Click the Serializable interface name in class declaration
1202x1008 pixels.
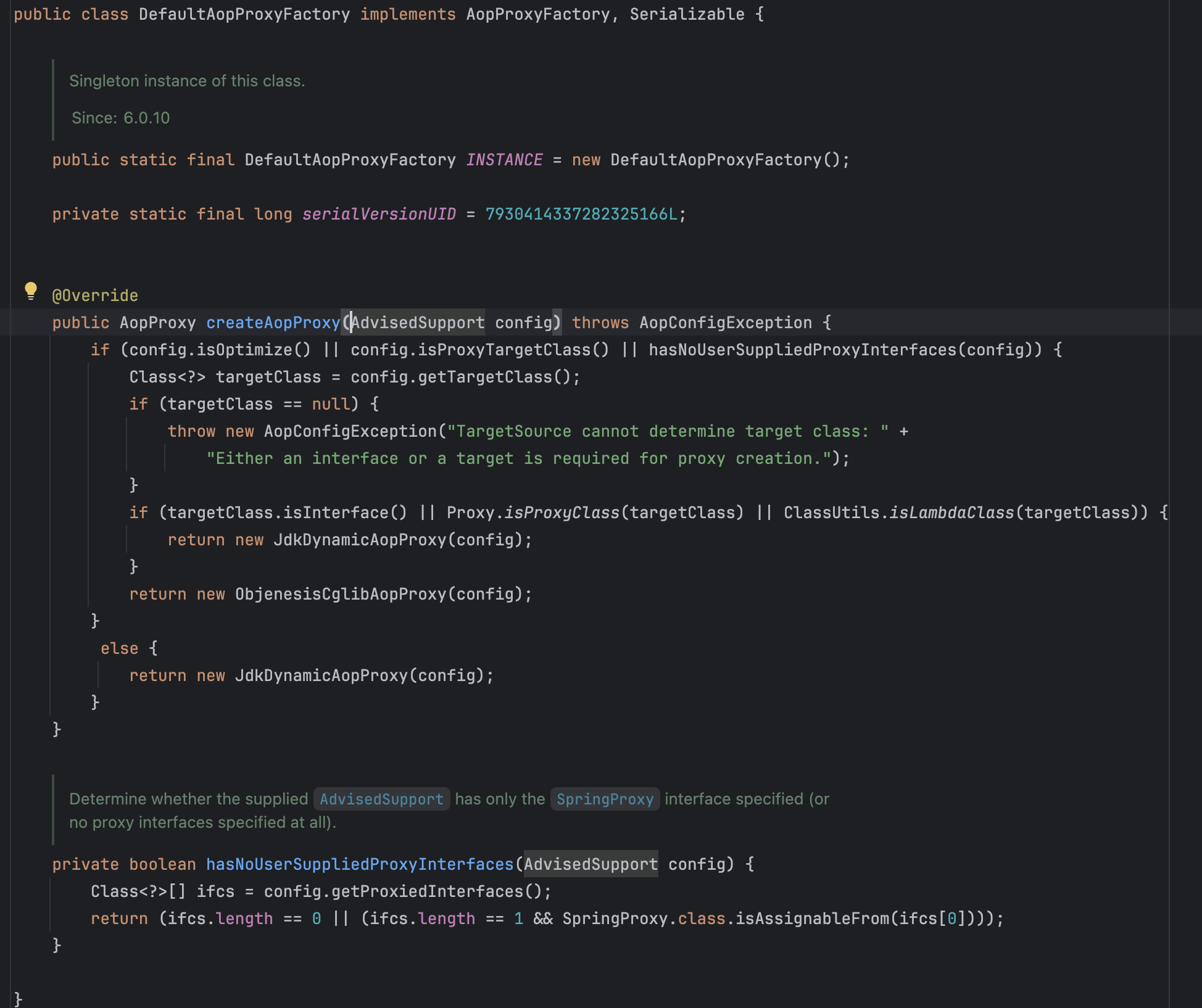(687, 14)
